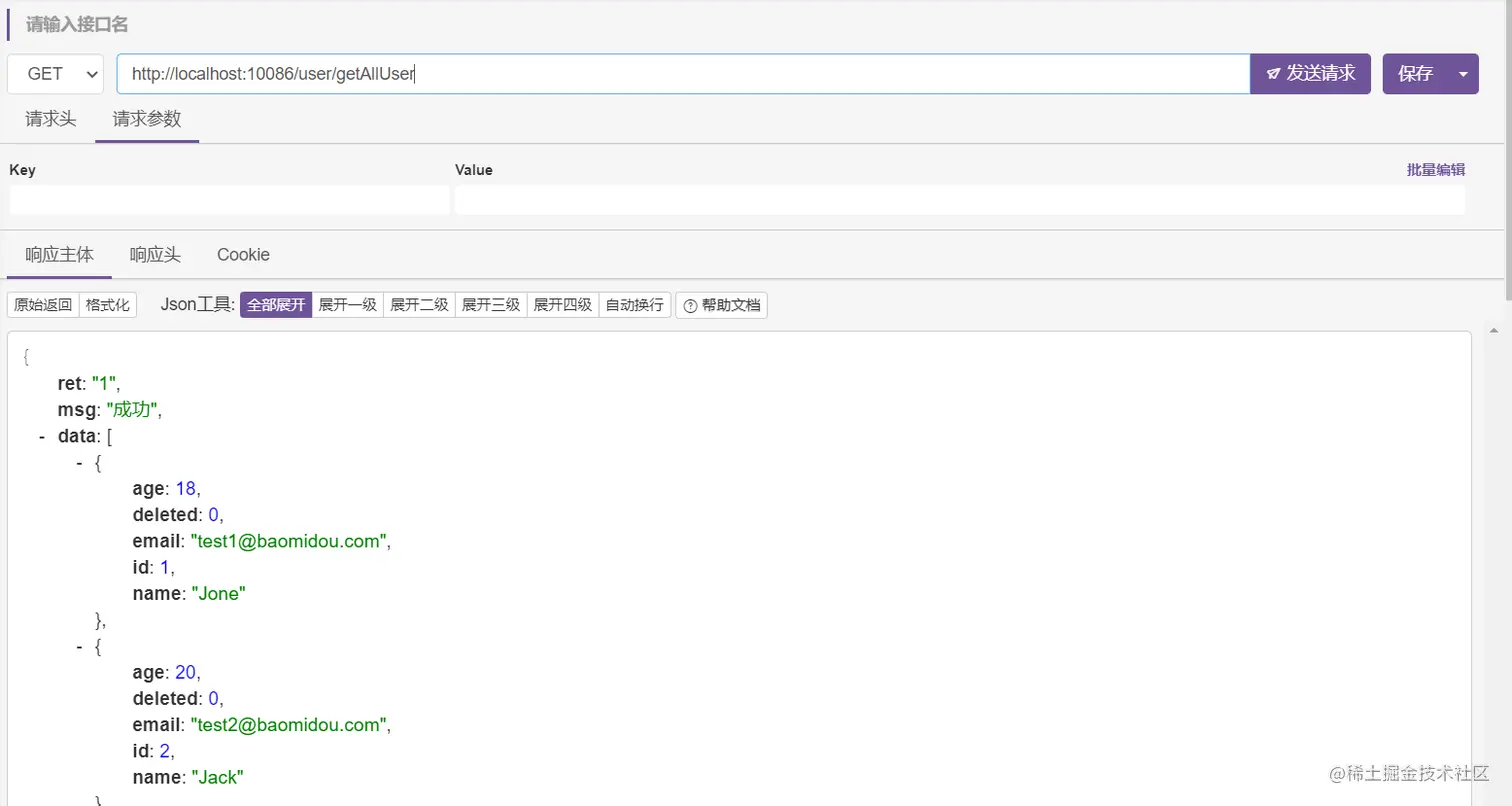Open the GET request method dropdown

[x=56, y=74]
